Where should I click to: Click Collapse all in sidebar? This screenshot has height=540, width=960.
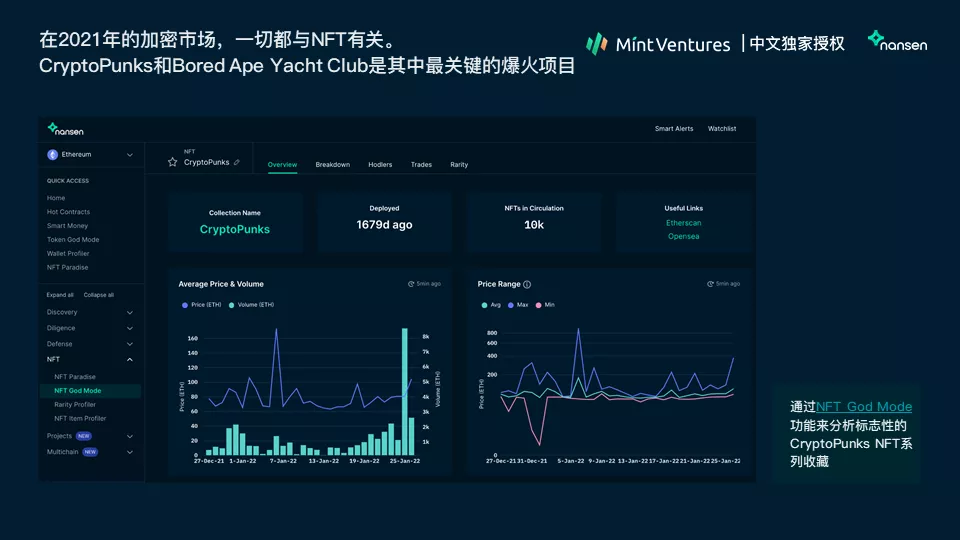tap(99, 295)
